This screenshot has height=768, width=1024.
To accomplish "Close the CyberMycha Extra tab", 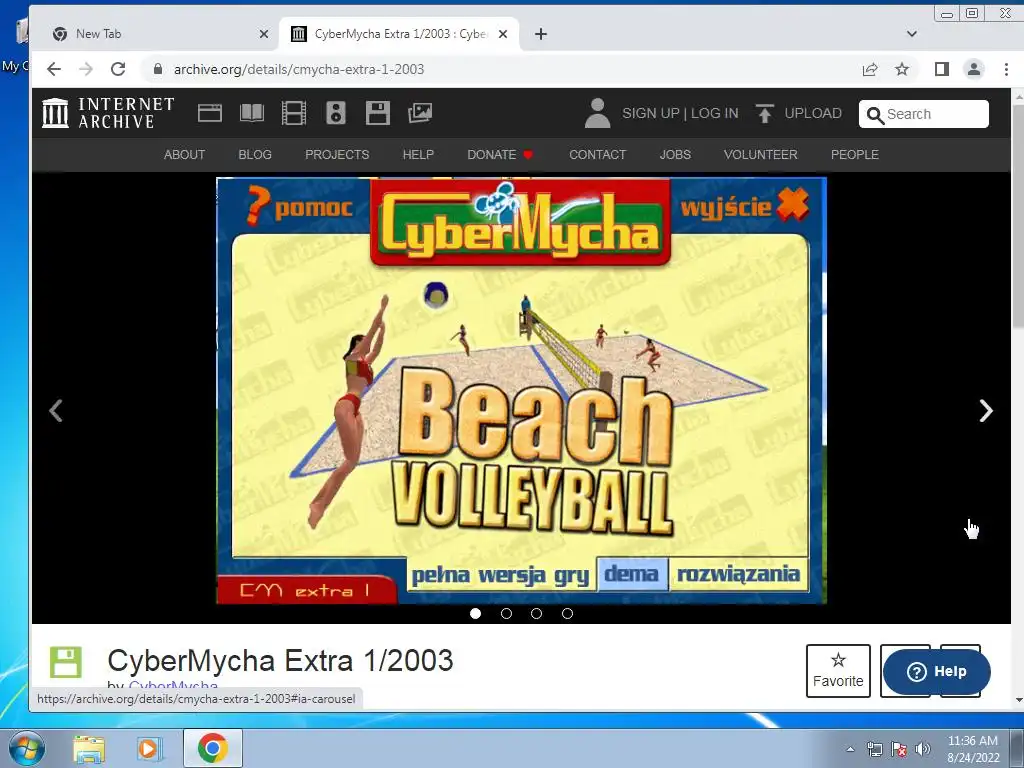I will 503,34.
